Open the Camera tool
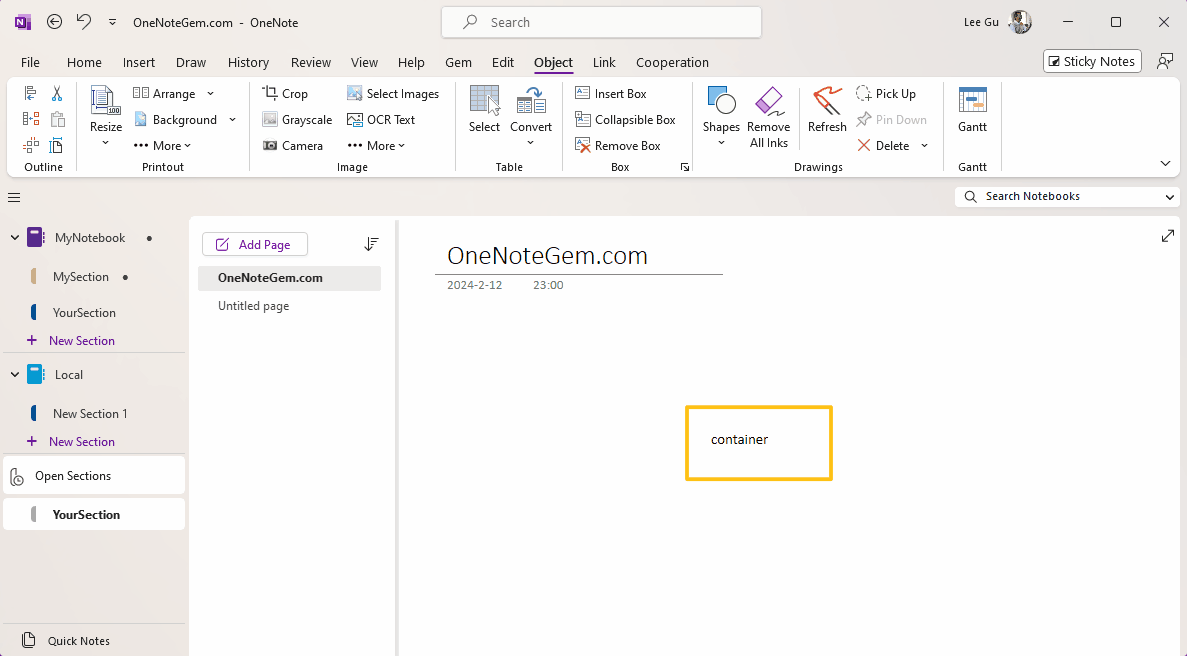Screen dimensions: 1187x656 (293, 145)
